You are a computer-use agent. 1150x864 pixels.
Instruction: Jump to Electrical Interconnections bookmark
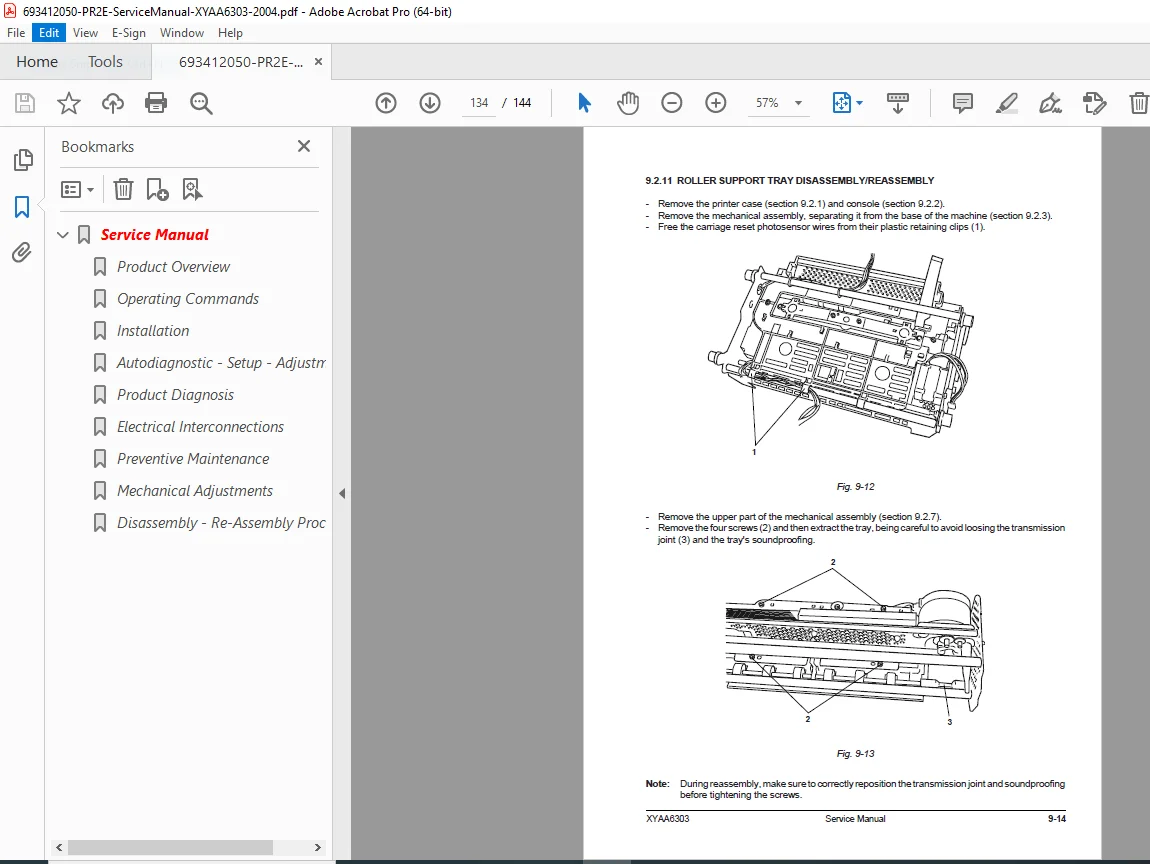coord(200,427)
